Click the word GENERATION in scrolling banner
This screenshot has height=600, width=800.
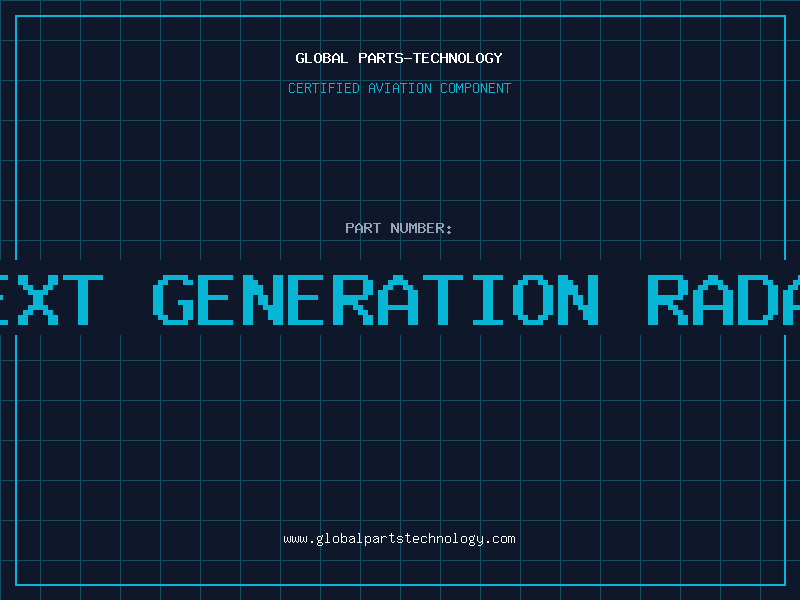coord(376,298)
